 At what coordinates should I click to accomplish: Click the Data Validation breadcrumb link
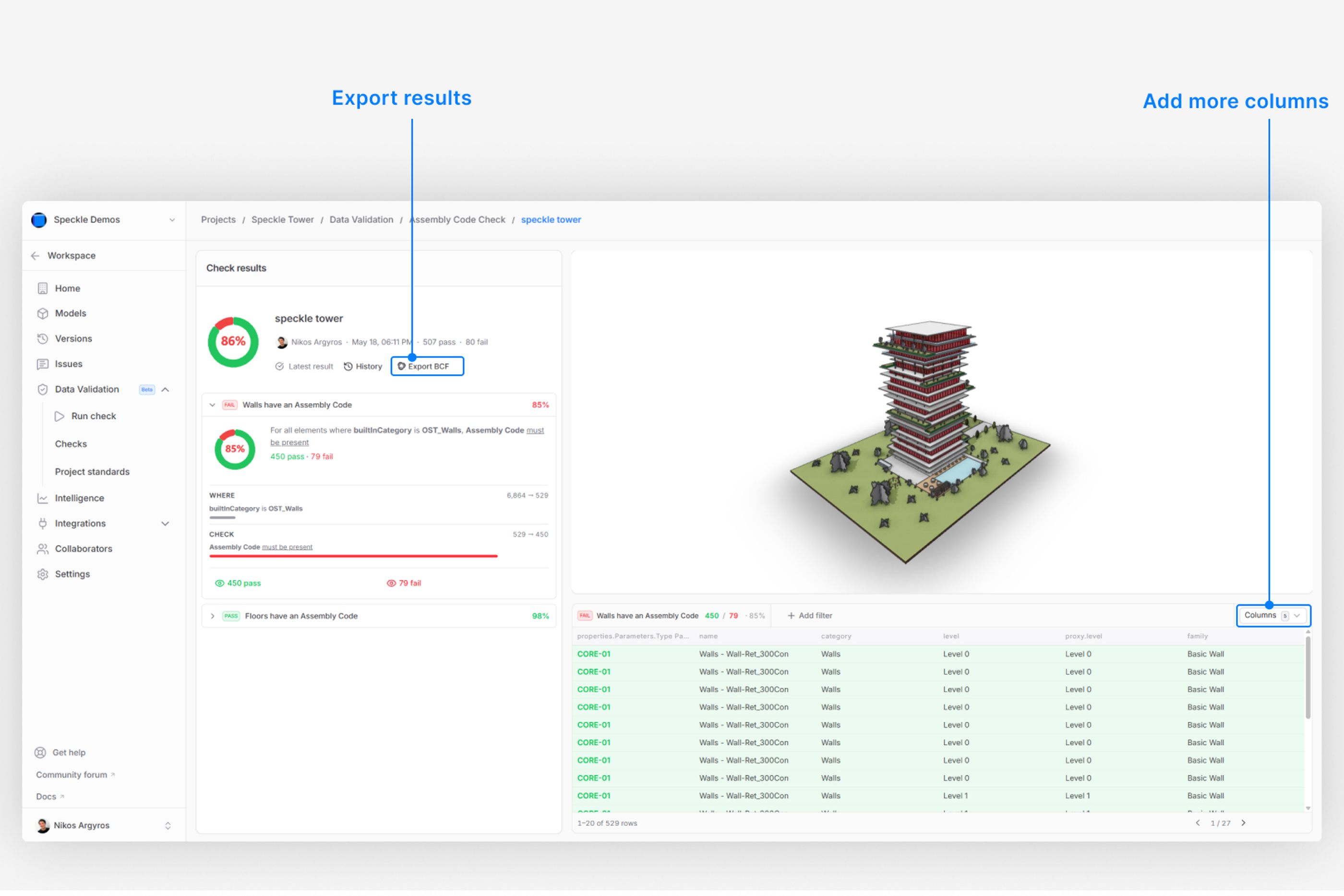pyautogui.click(x=362, y=220)
